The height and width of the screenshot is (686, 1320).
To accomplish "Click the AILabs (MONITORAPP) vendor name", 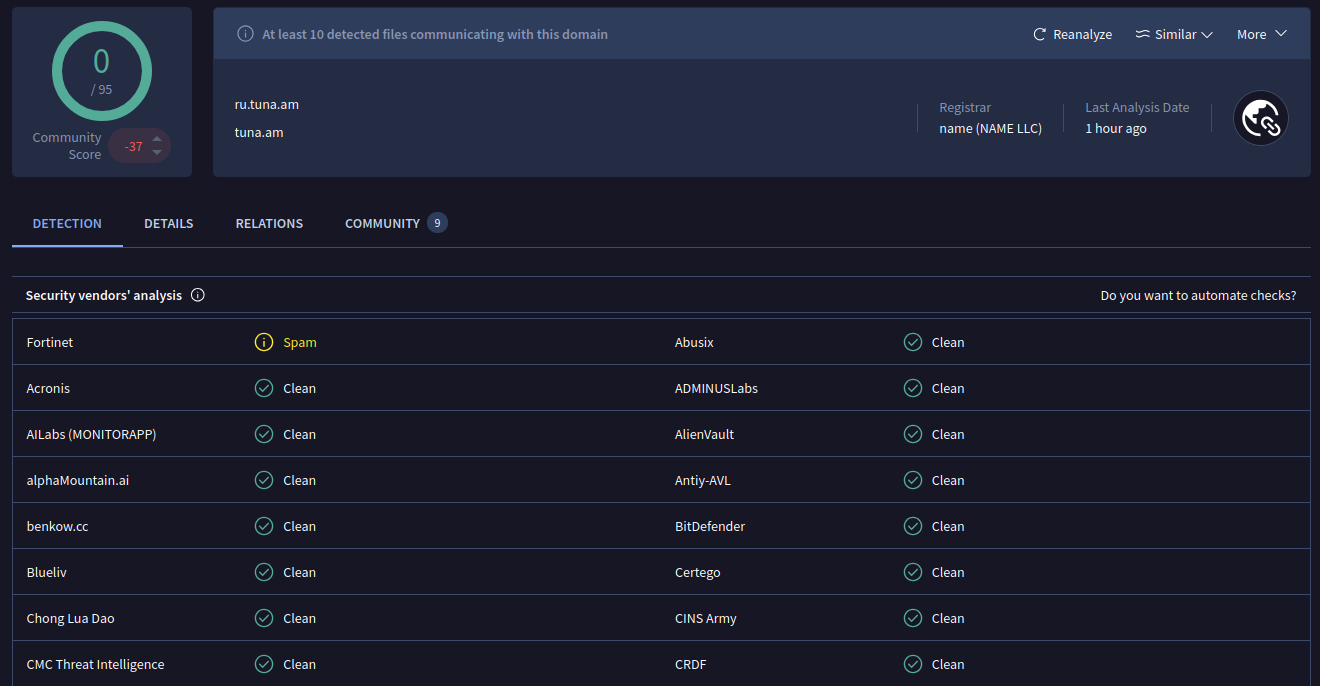I will (91, 434).
